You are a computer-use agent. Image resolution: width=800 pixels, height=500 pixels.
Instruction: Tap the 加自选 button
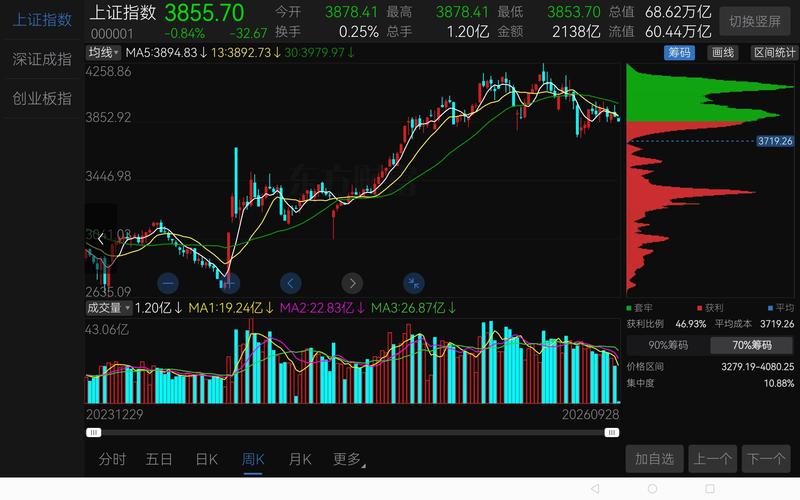655,459
